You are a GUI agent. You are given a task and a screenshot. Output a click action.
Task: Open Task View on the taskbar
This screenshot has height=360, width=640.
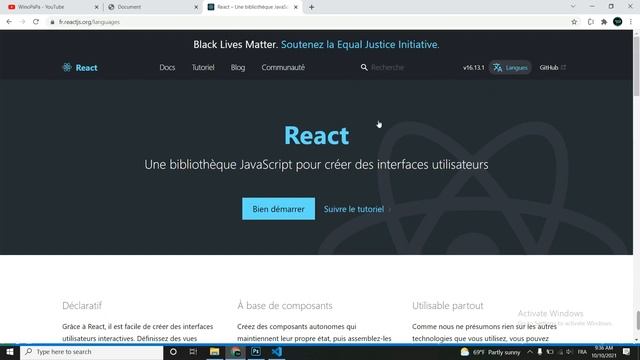[193, 351]
